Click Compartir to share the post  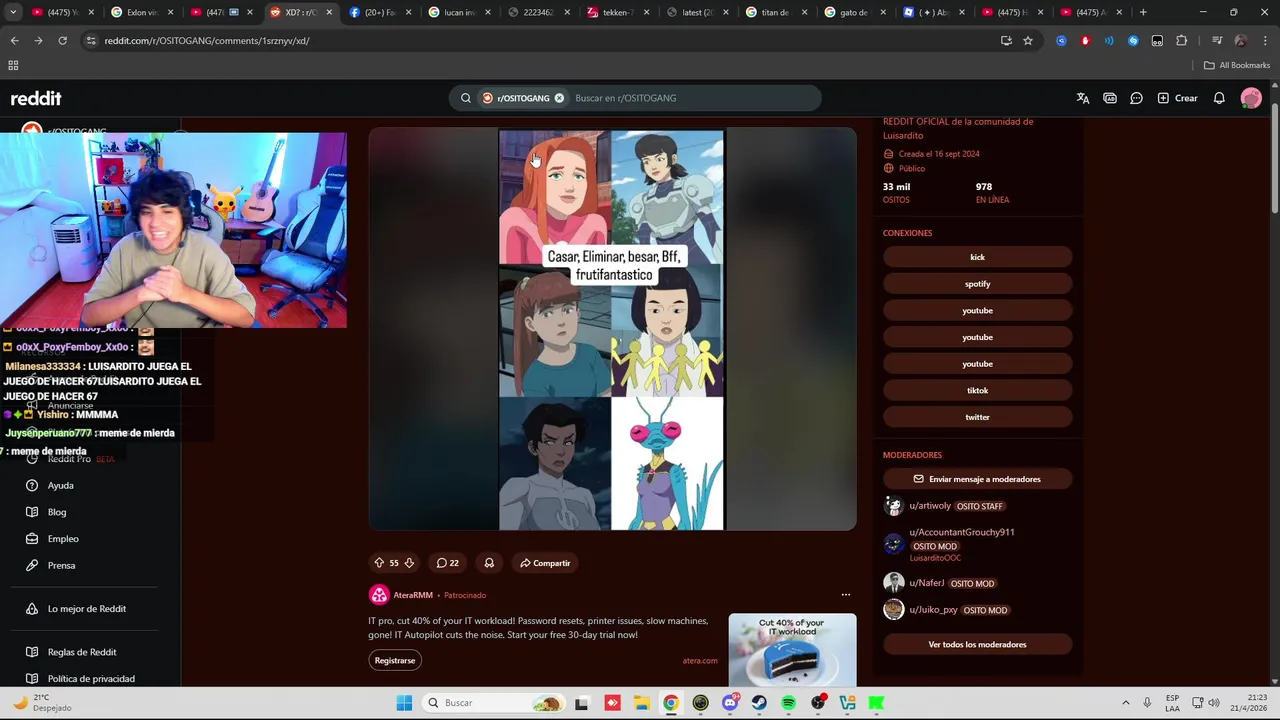coord(545,563)
